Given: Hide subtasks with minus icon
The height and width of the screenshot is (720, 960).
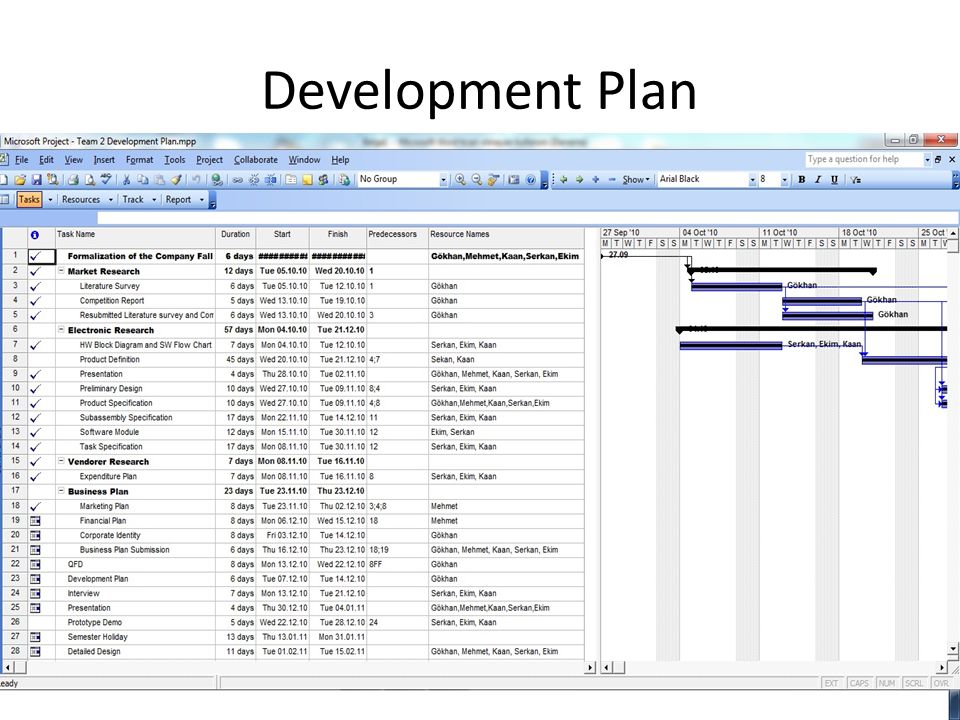Looking at the screenshot, I should coord(612,179).
